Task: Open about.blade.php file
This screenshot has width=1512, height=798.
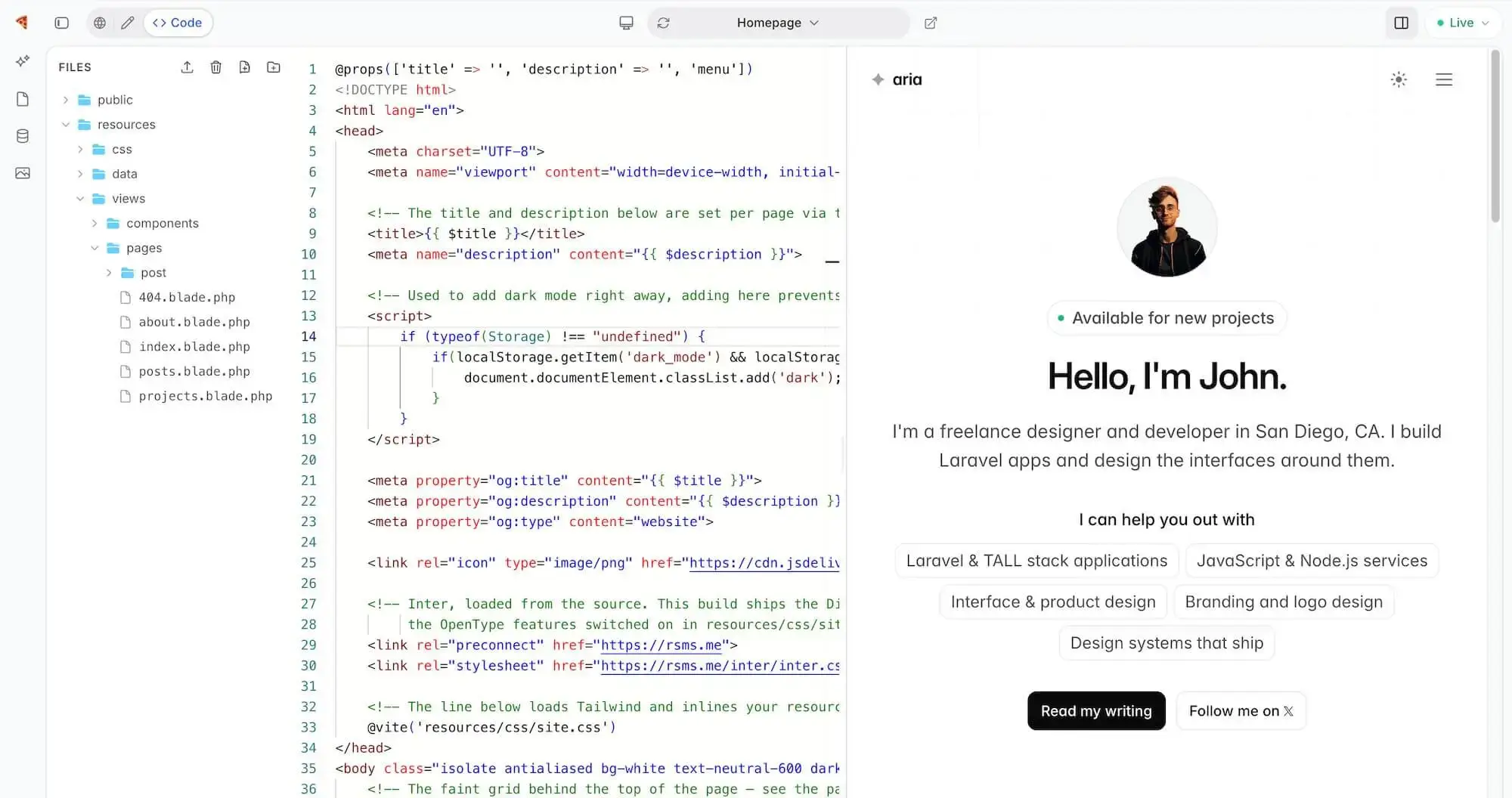Action: 185,322
